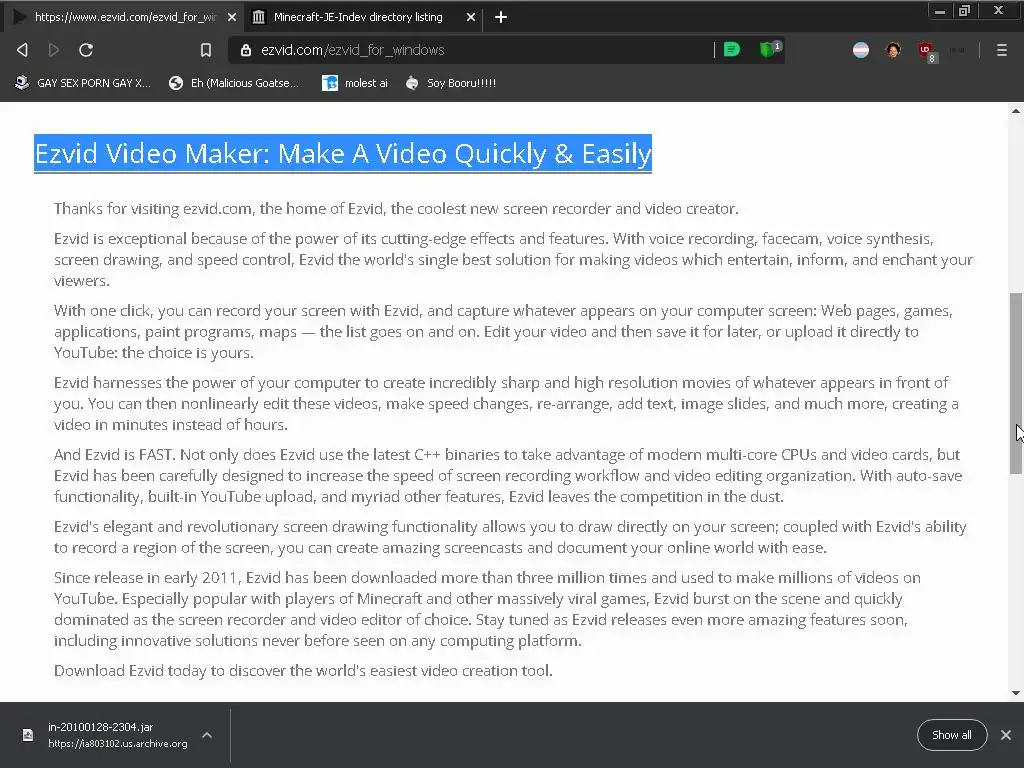This screenshot has width=1024, height=768.
Task: Bookmark this page with the bookmark icon
Action: pyautogui.click(x=206, y=50)
